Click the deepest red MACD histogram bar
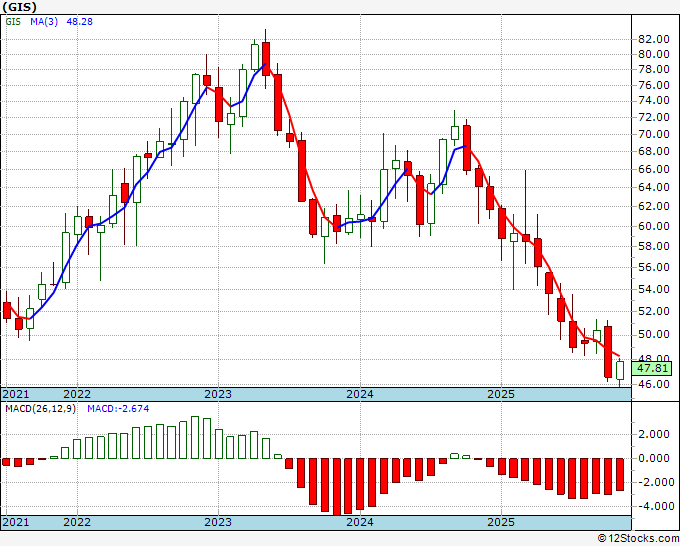The height and width of the screenshot is (546, 680). point(336,487)
